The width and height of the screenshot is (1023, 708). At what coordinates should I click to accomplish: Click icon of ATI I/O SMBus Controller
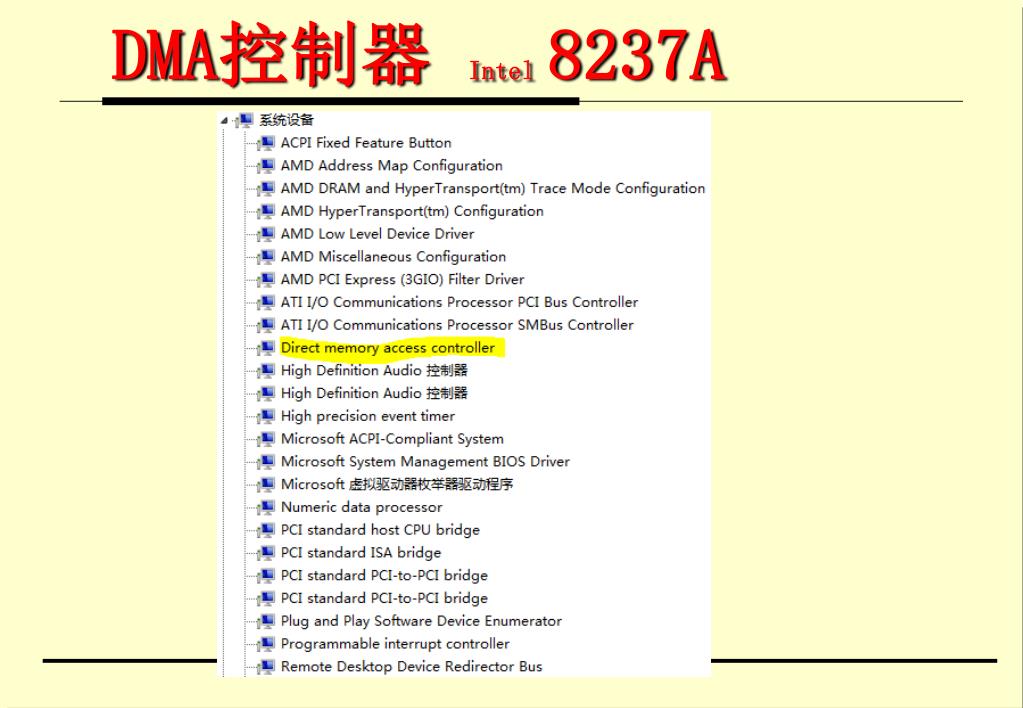click(x=266, y=325)
